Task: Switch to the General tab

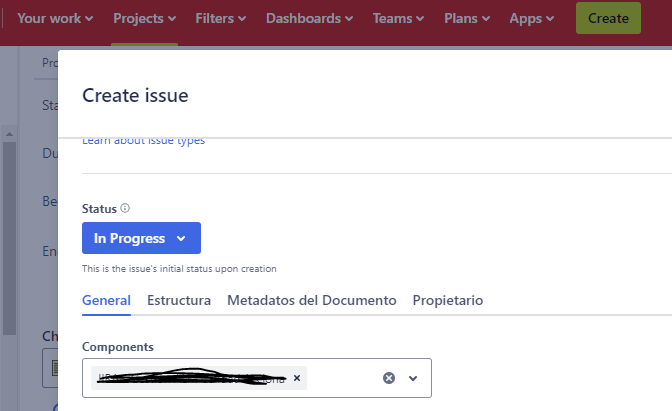Action: tap(106, 300)
